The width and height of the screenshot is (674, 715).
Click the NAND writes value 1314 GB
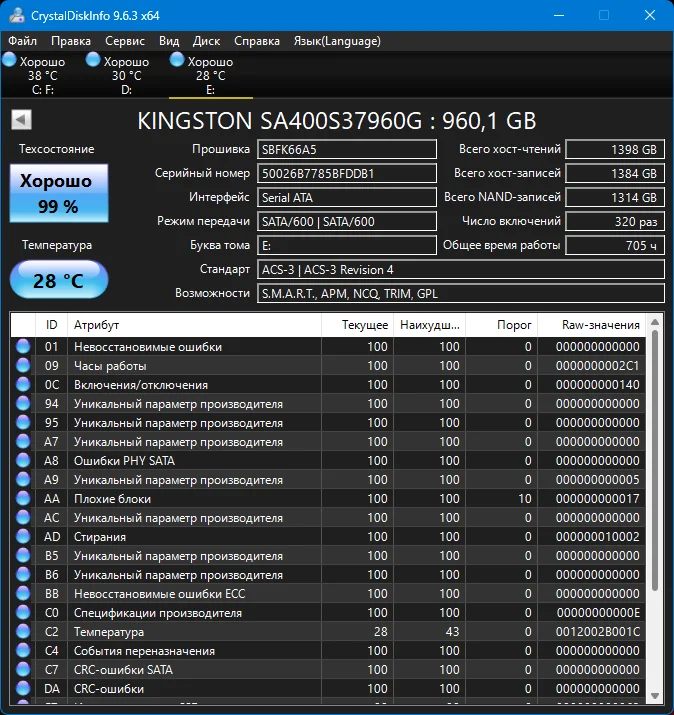[615, 197]
